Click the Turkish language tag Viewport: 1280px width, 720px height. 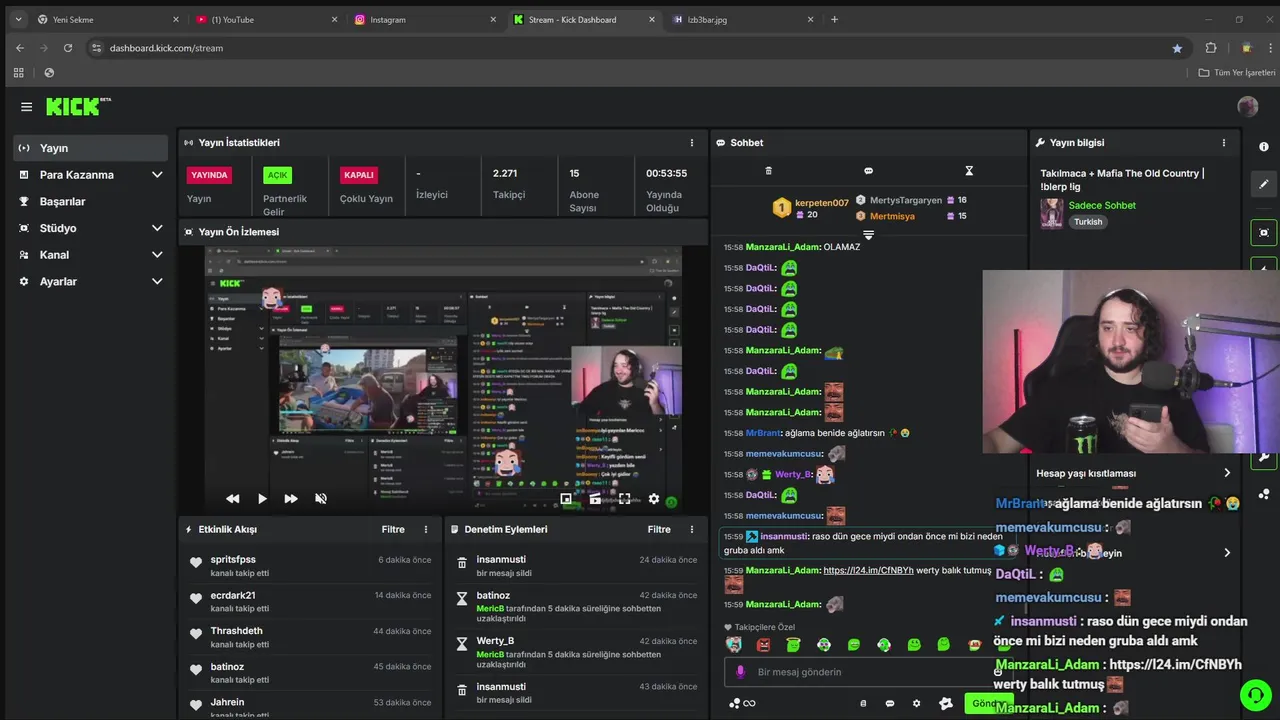click(1088, 222)
